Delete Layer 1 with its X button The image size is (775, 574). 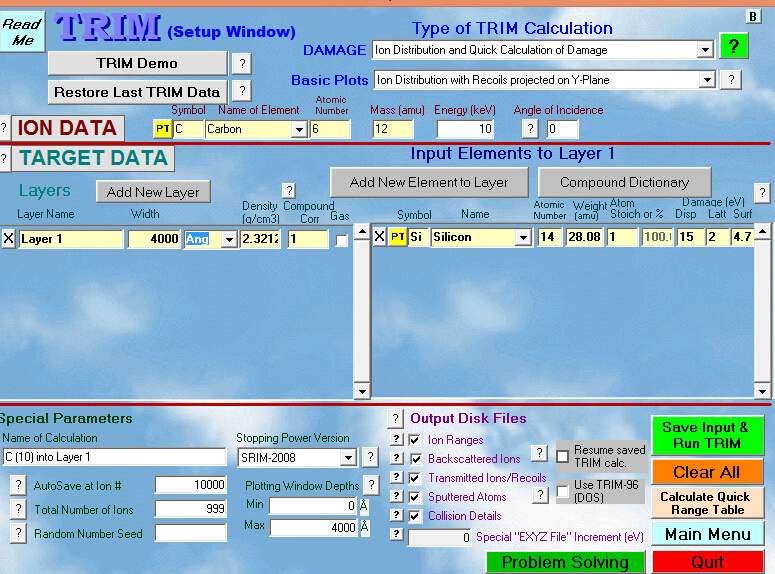click(x=8, y=239)
